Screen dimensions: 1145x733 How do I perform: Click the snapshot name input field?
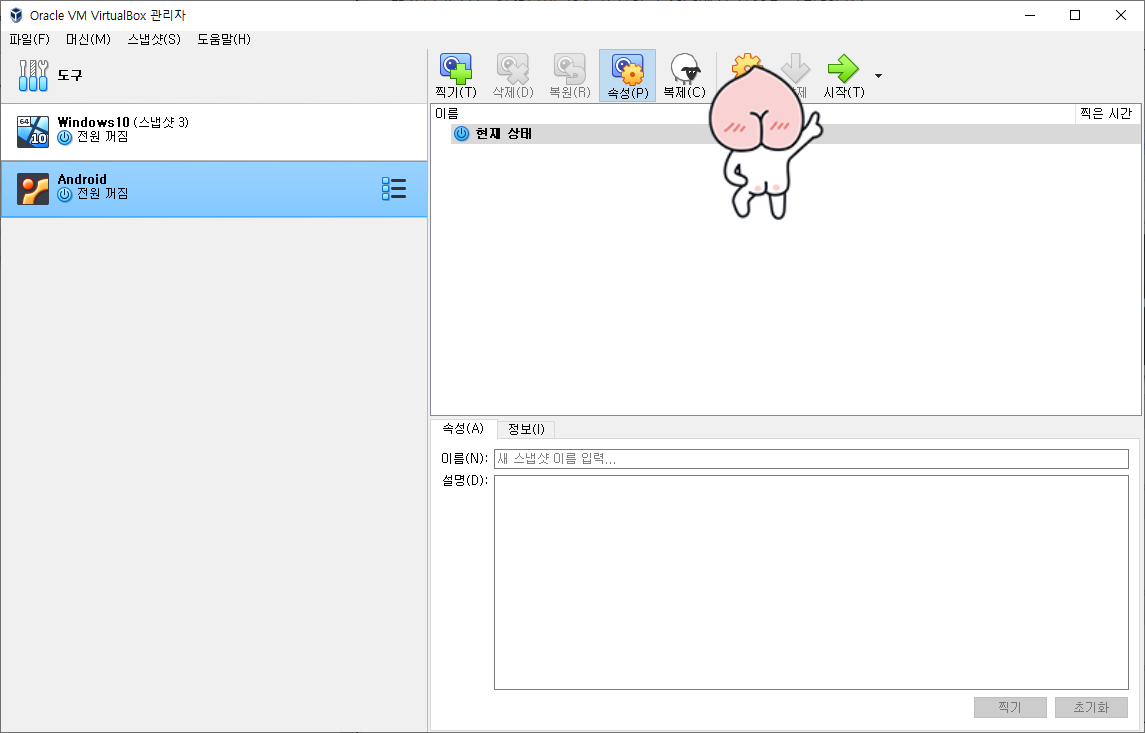(x=811, y=458)
